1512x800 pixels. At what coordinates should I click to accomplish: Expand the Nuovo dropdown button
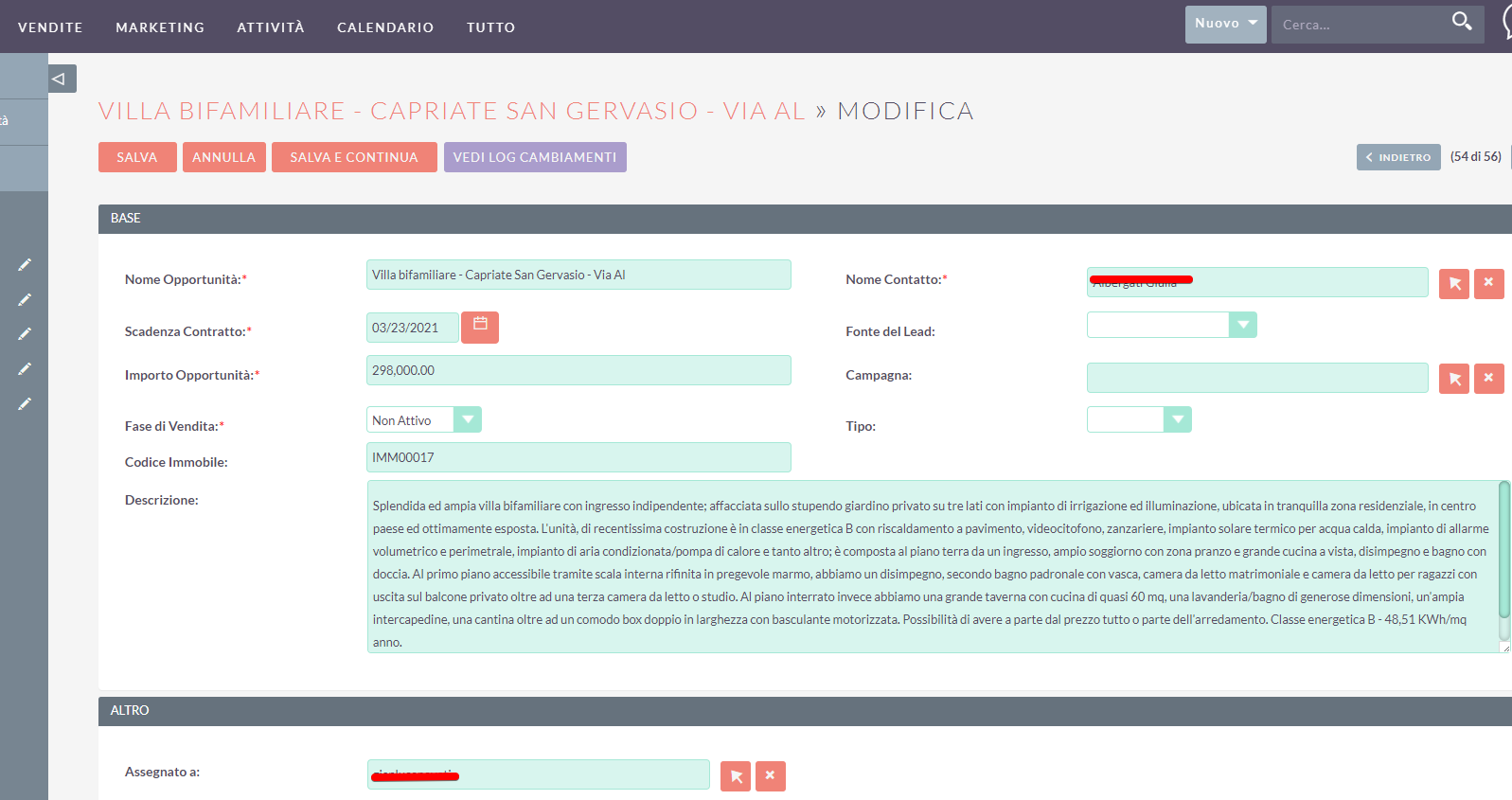pos(1225,24)
